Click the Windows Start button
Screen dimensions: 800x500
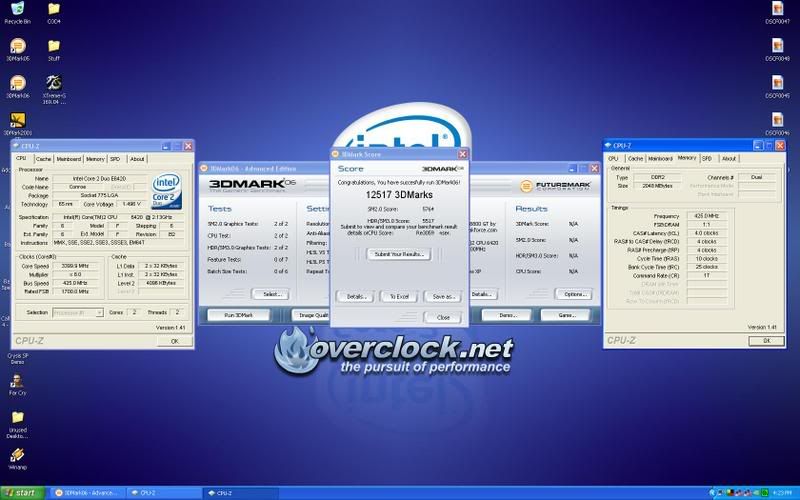click(x=22, y=493)
